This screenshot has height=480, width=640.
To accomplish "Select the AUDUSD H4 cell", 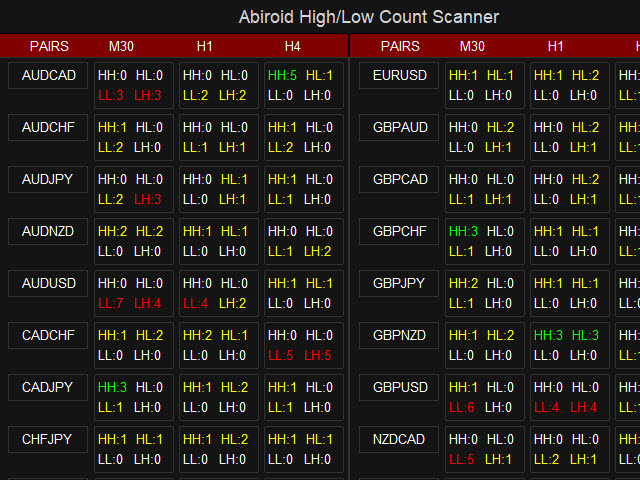I will pyautogui.click(x=304, y=293).
